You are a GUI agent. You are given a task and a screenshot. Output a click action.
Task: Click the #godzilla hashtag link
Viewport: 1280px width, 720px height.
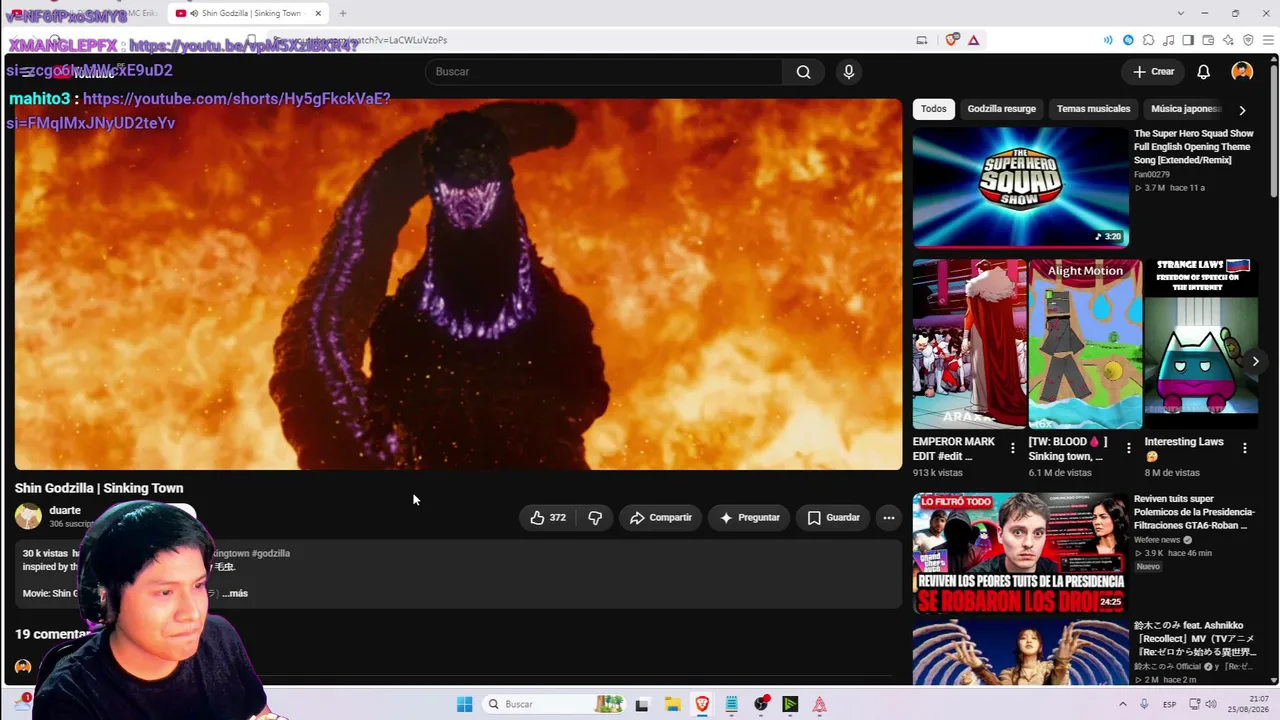pos(271,553)
